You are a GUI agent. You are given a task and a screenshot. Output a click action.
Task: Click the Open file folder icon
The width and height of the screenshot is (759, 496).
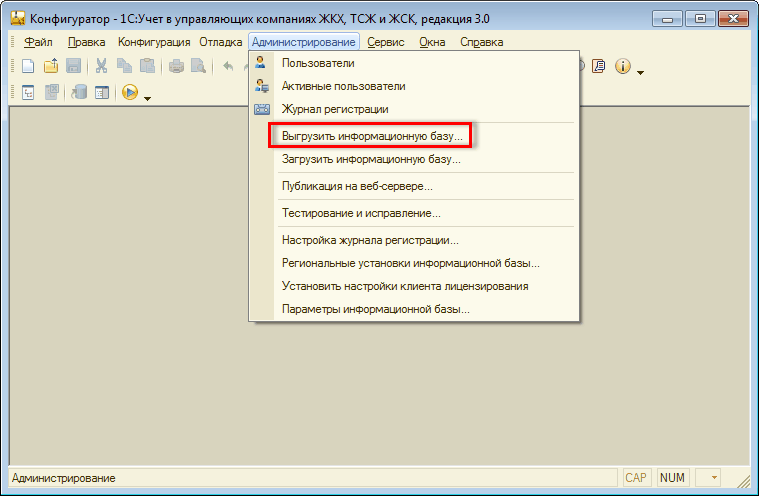click(x=51, y=65)
